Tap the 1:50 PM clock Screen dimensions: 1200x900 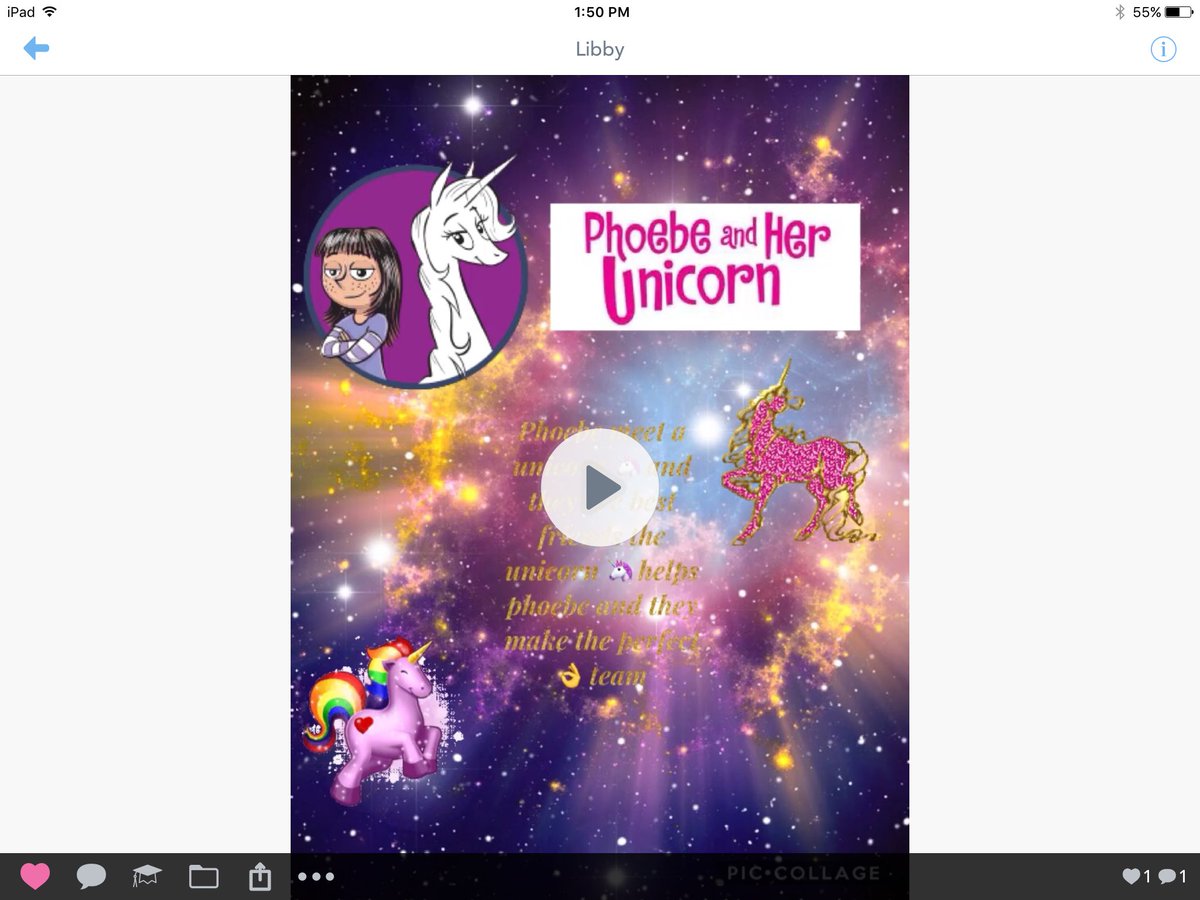(x=602, y=12)
